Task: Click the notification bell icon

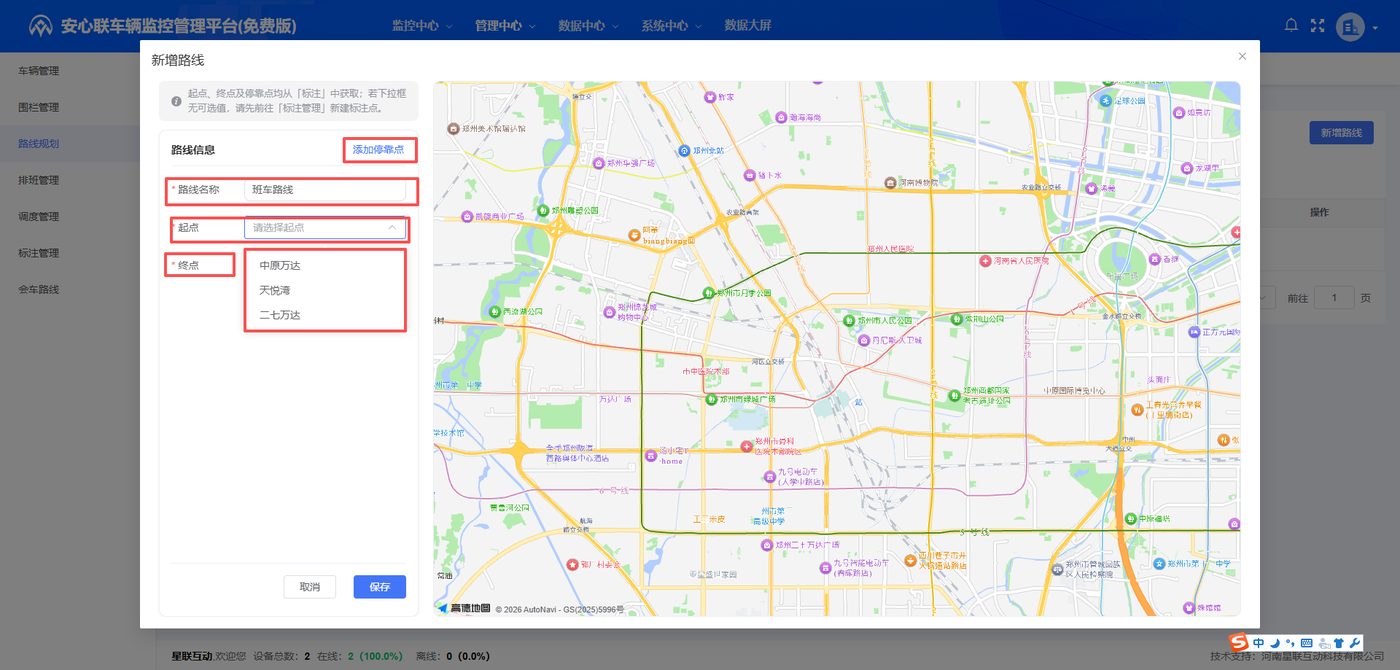Action: 1291,25
